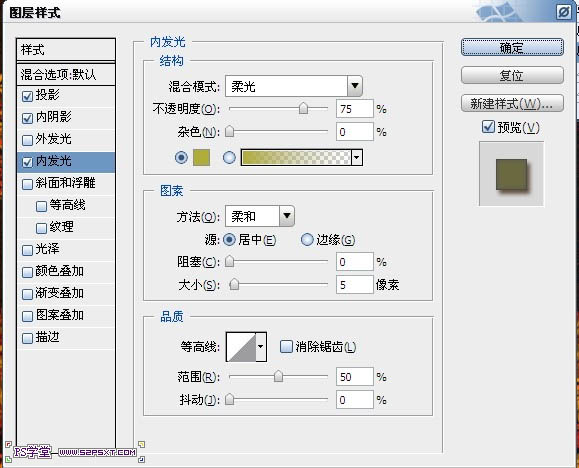579x468 pixels.
Task: Expand the 混合模式 dropdown arrow
Action: pyautogui.click(x=354, y=86)
